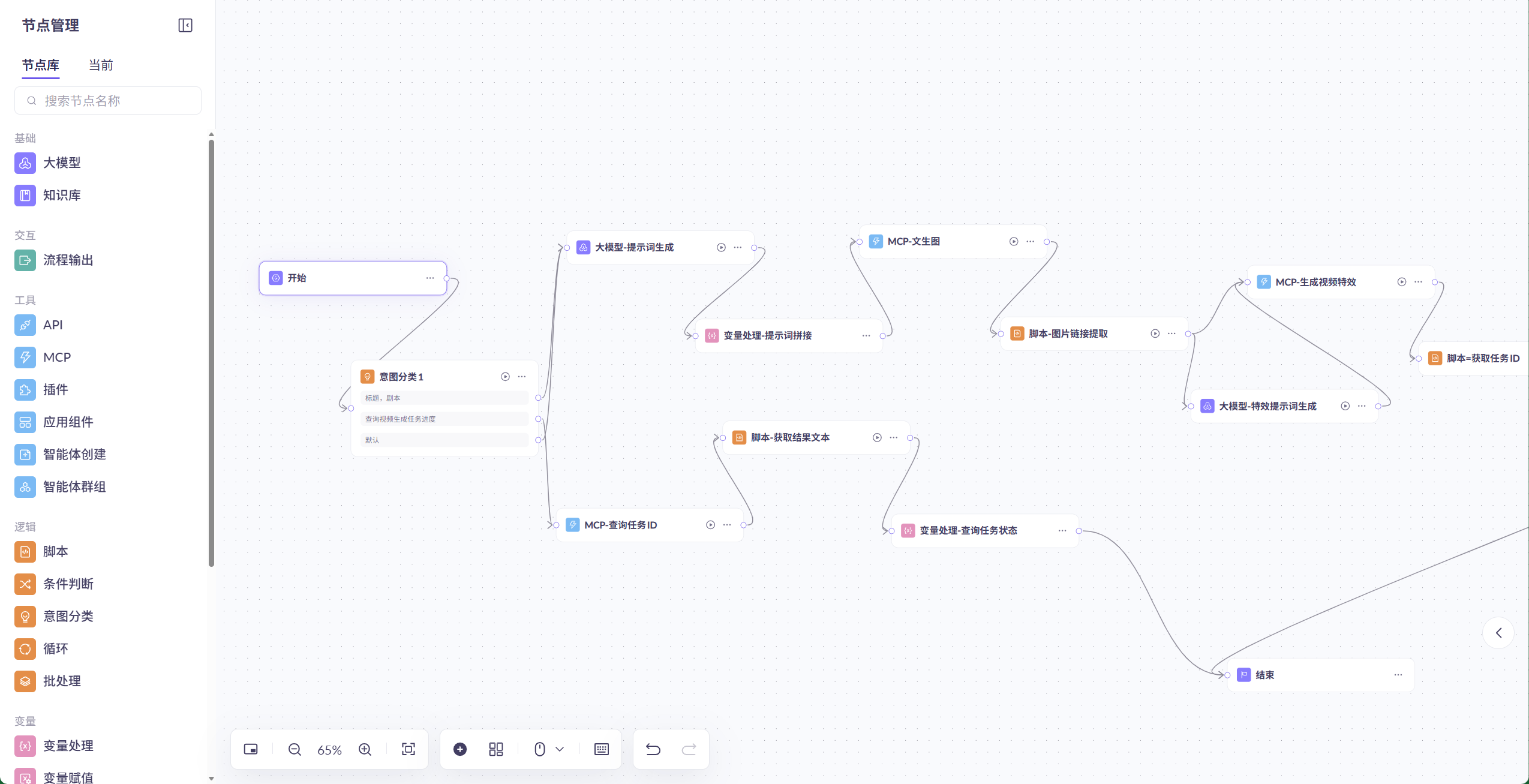Screen dimensions: 1529x784
Task: Expand the right side panel chevron
Action: pos(1498,633)
